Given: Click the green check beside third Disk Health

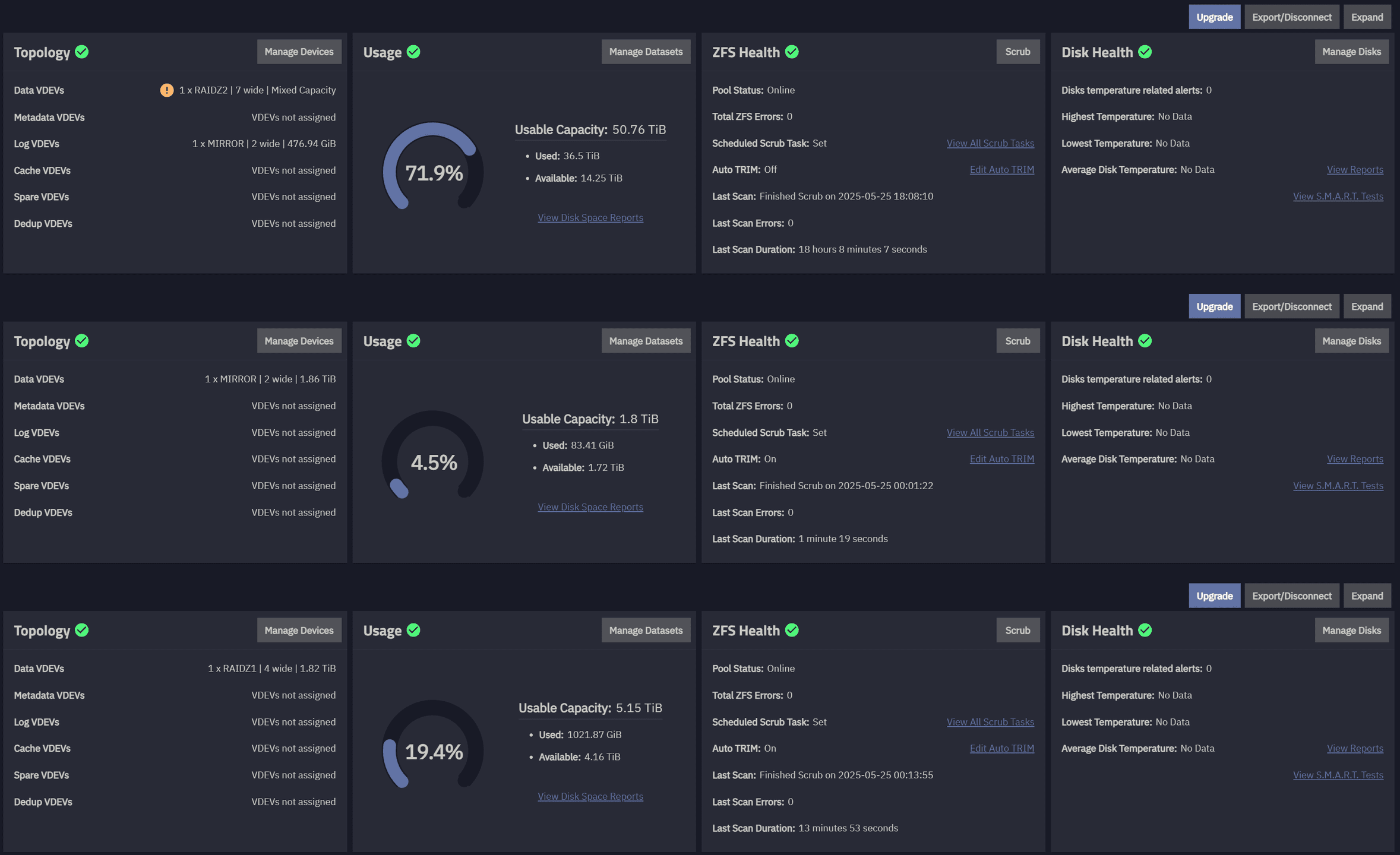Looking at the screenshot, I should coord(1145,630).
